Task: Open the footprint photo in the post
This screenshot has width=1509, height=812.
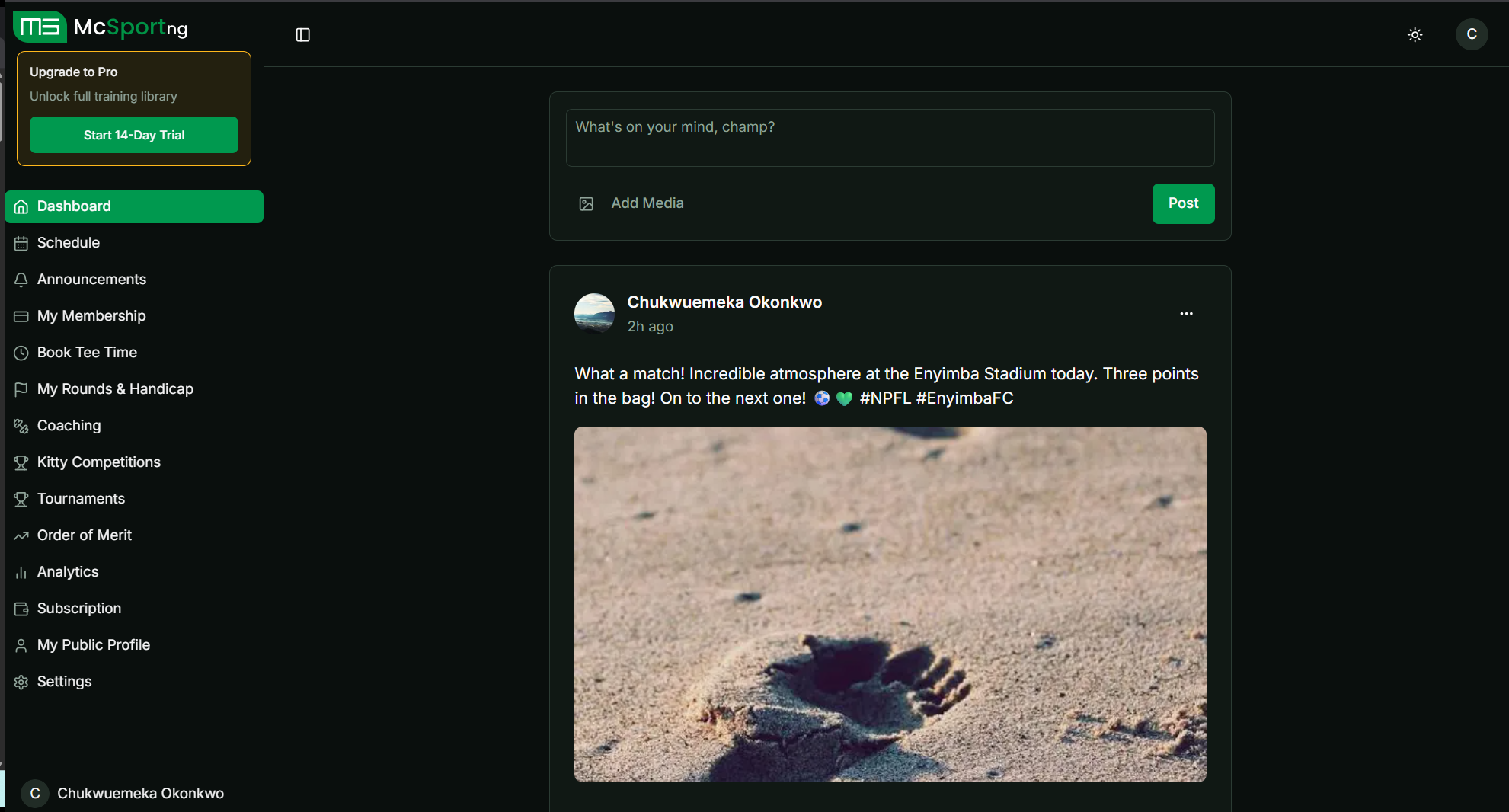Action: pos(889,604)
